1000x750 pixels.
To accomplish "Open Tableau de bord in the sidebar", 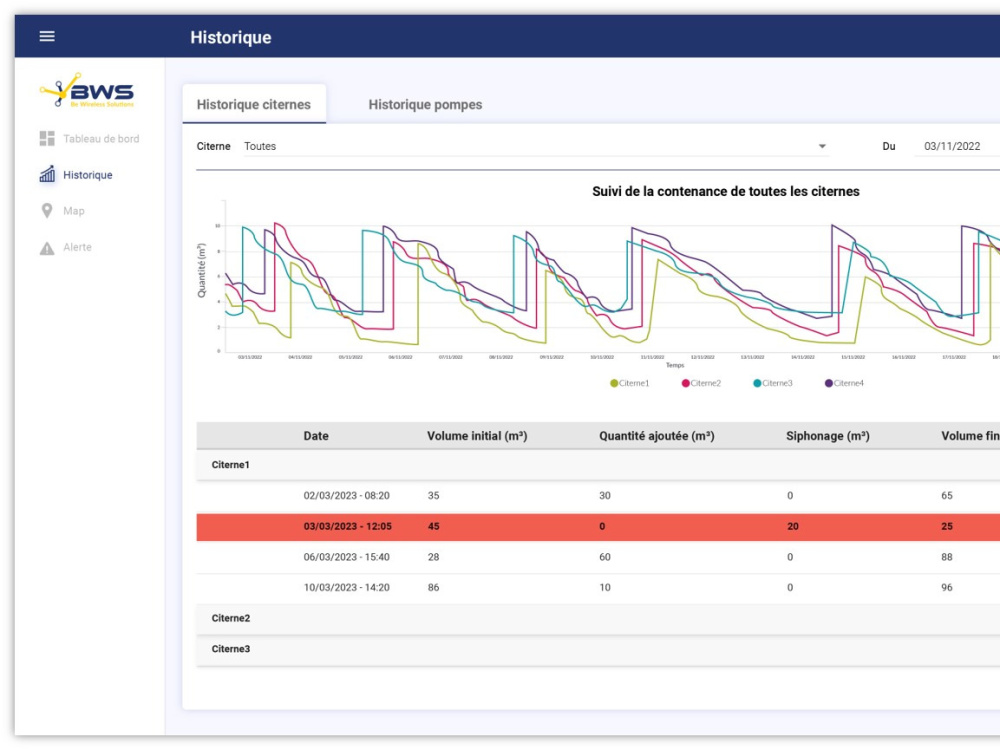I will 101,138.
